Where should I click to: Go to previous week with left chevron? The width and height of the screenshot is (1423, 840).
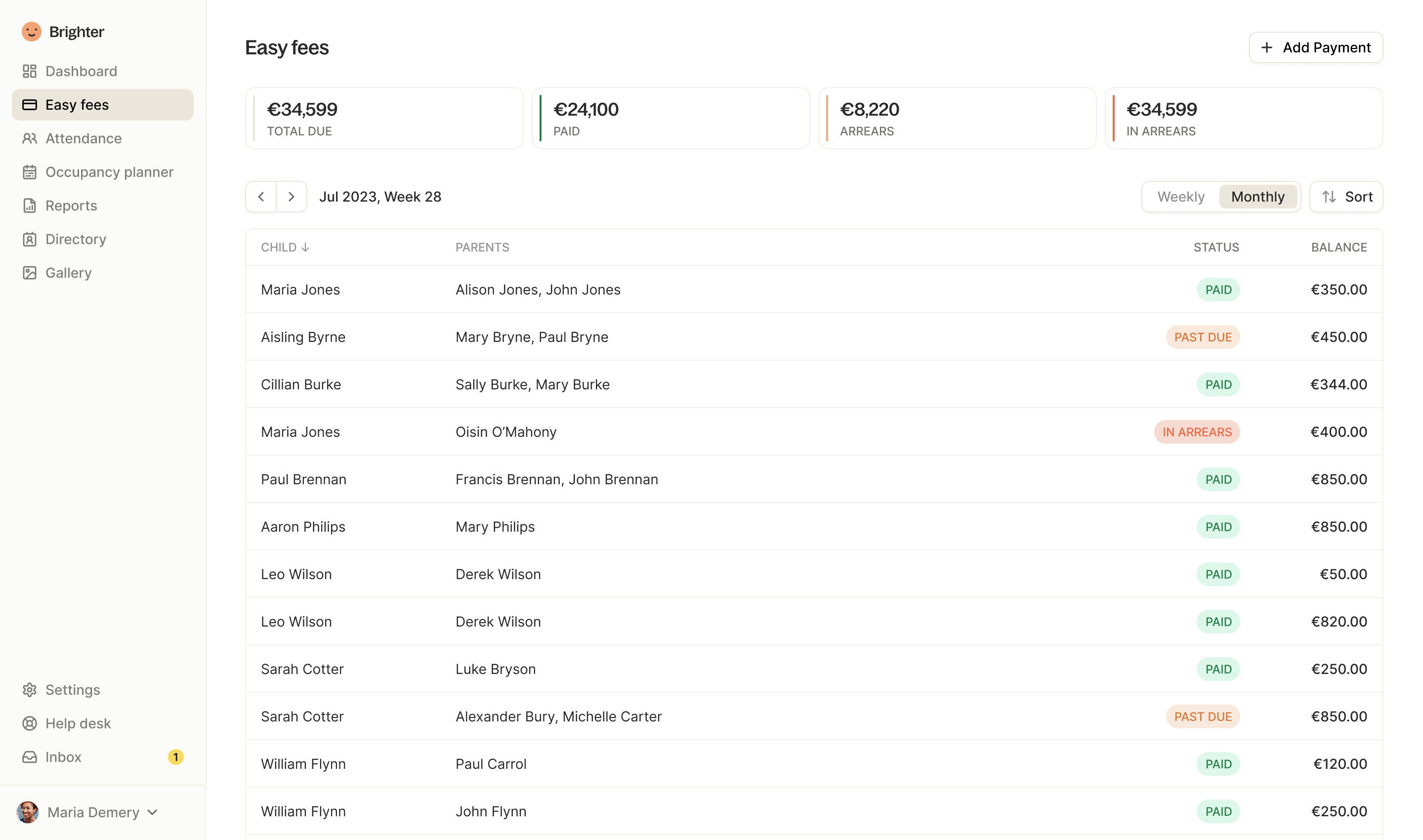pos(261,197)
